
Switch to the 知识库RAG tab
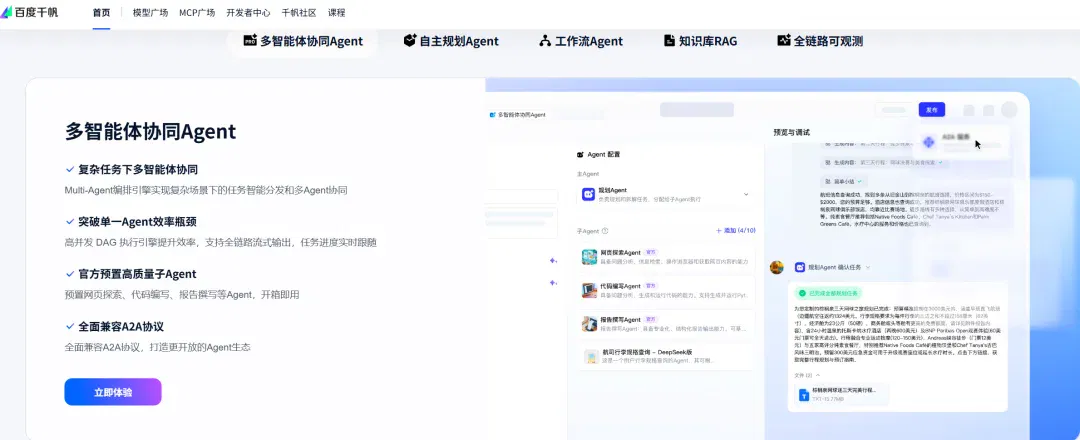(x=700, y=41)
